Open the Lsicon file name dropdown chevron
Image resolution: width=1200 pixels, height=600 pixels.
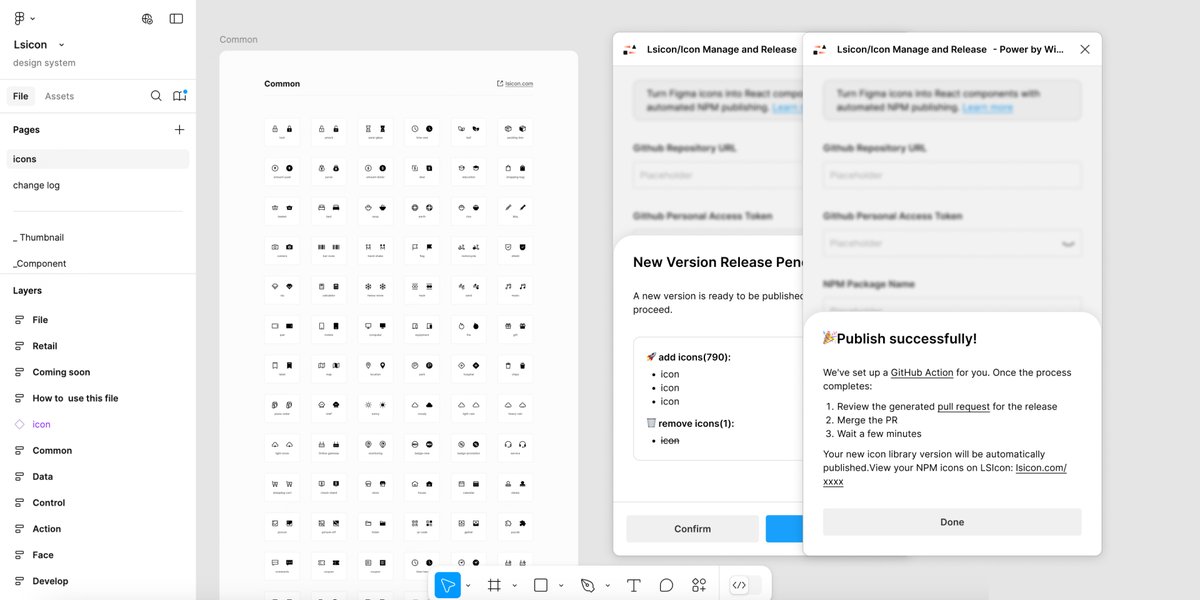coord(61,45)
